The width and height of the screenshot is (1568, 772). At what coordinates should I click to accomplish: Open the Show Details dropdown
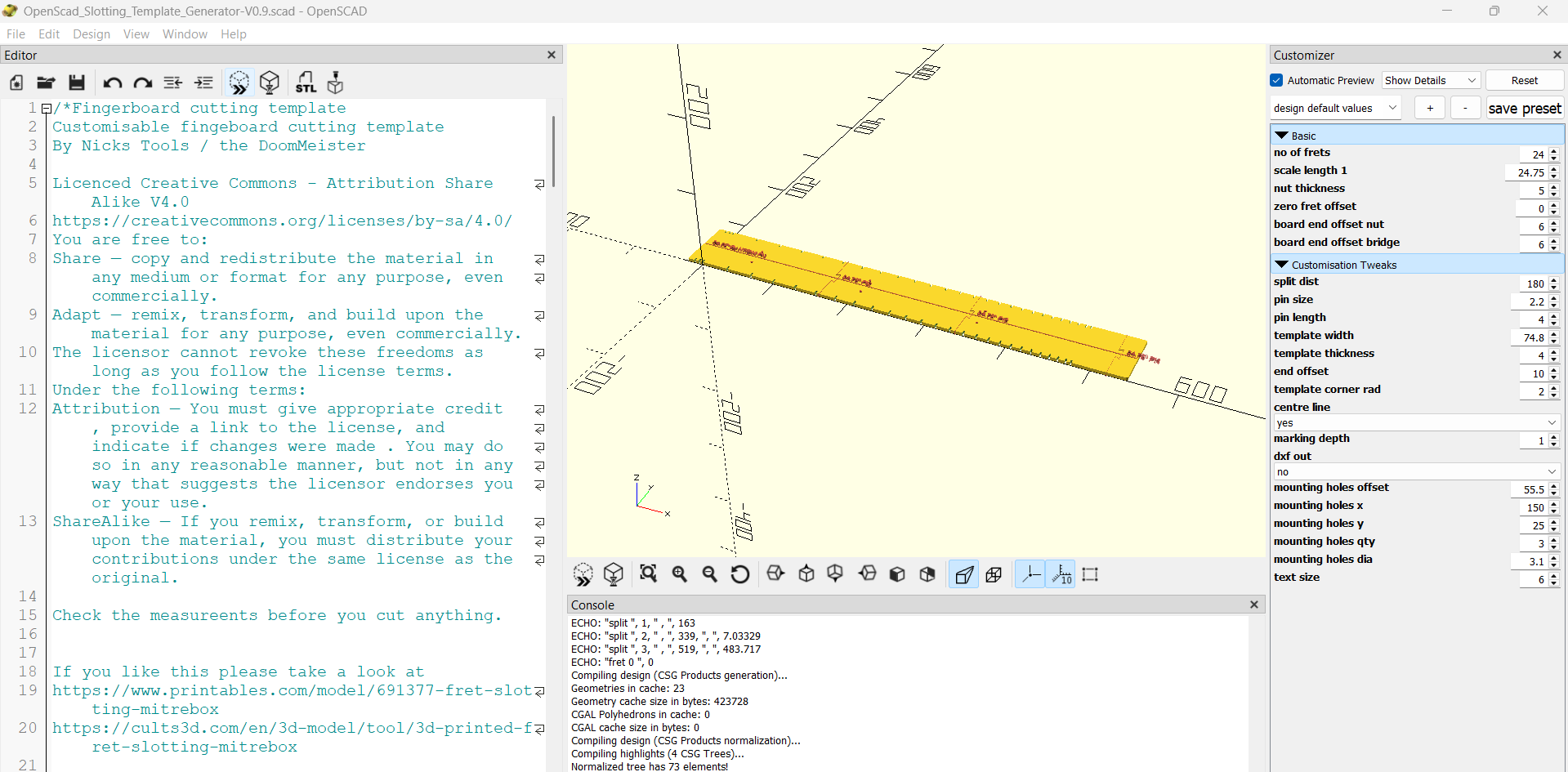pos(1431,80)
